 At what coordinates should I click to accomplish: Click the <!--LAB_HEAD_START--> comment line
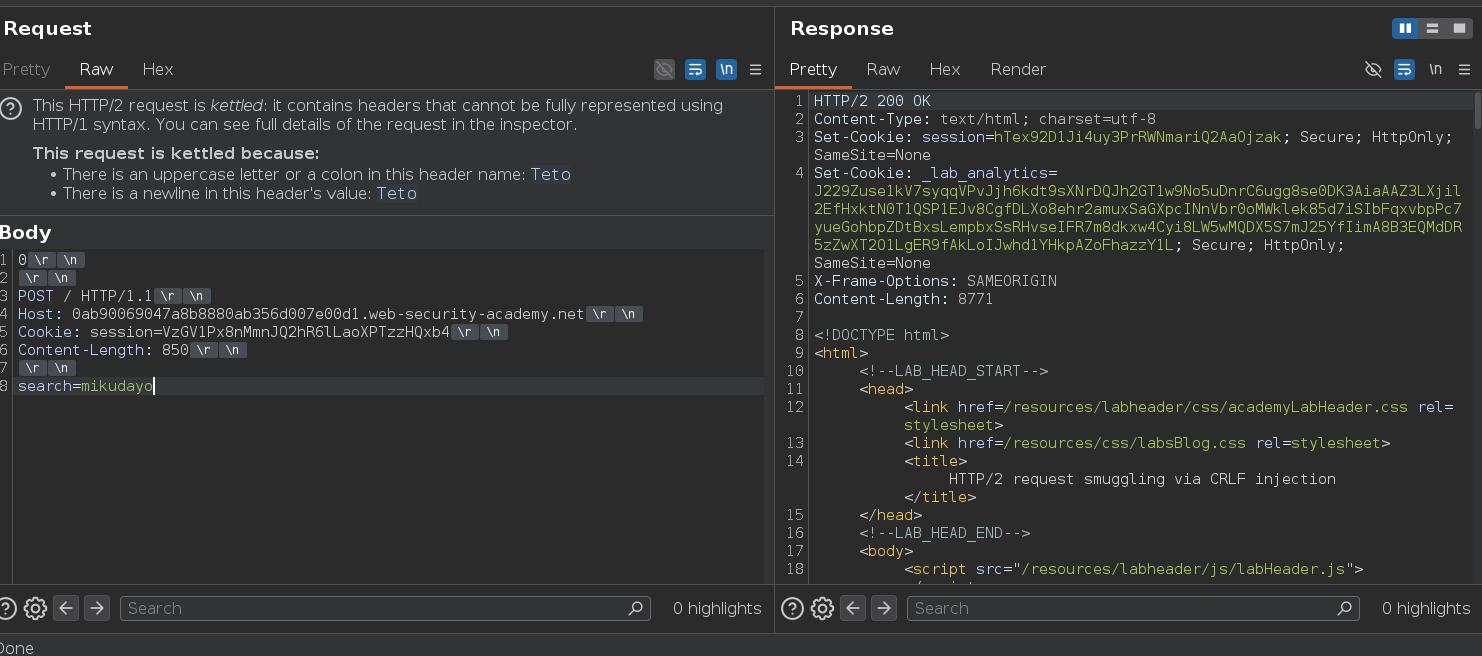(x=953, y=371)
